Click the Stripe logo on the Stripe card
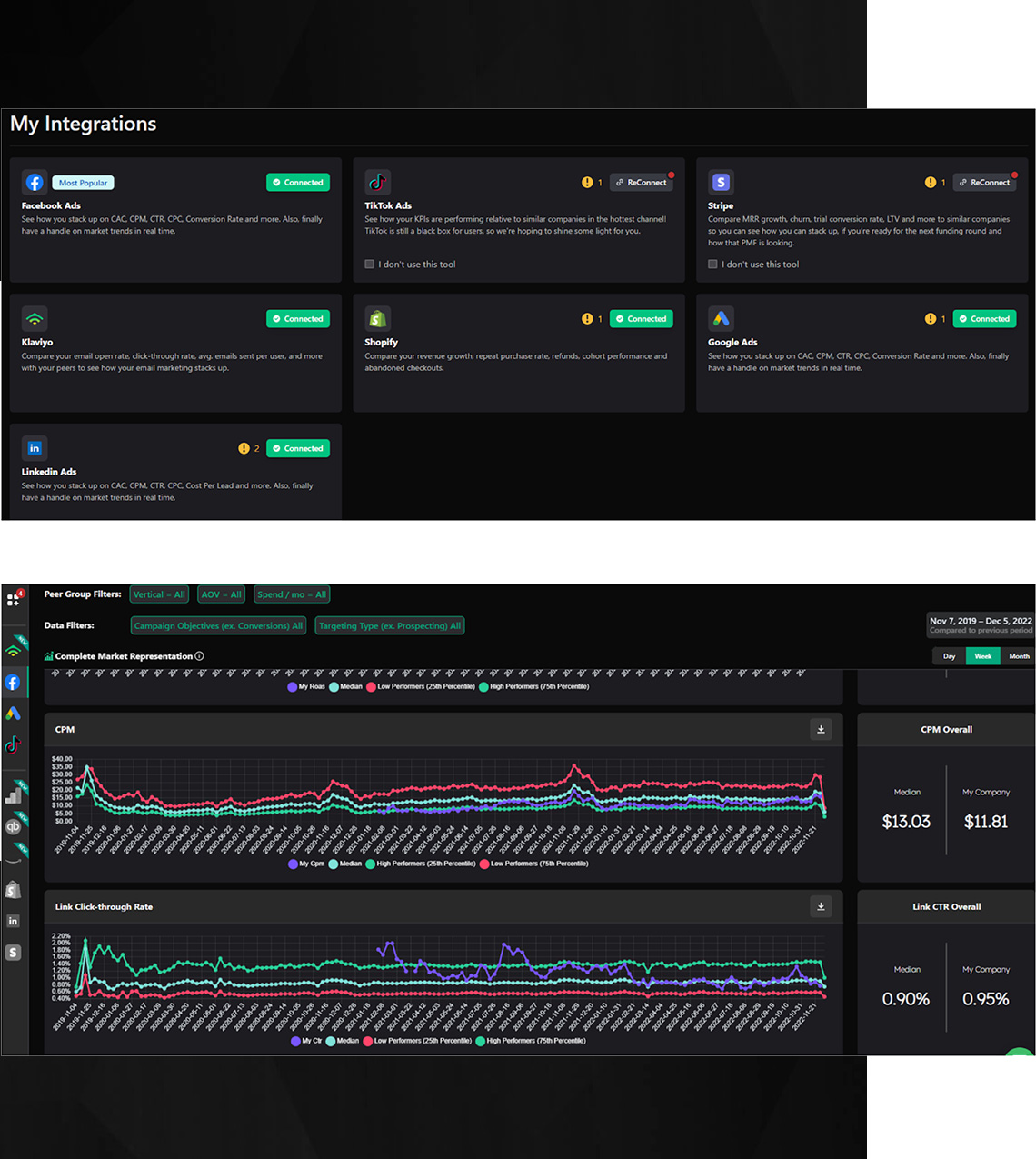 tap(721, 182)
